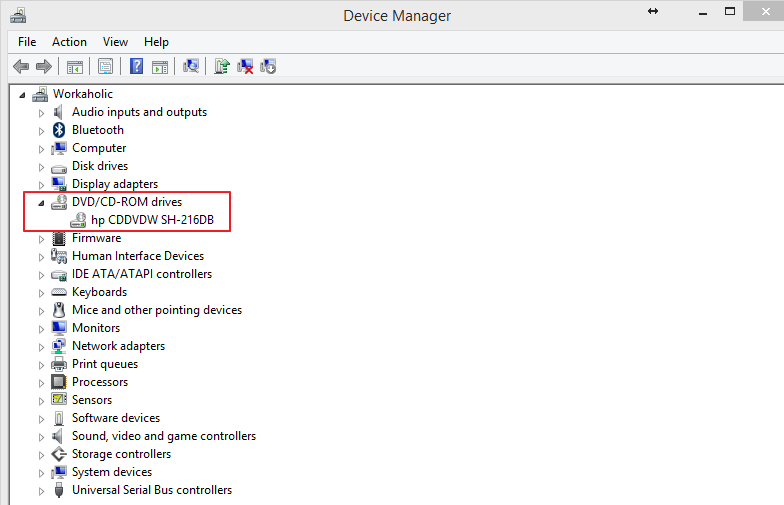The width and height of the screenshot is (784, 505).
Task: Expand Universal Serial Bus controllers
Action: click(x=42, y=491)
